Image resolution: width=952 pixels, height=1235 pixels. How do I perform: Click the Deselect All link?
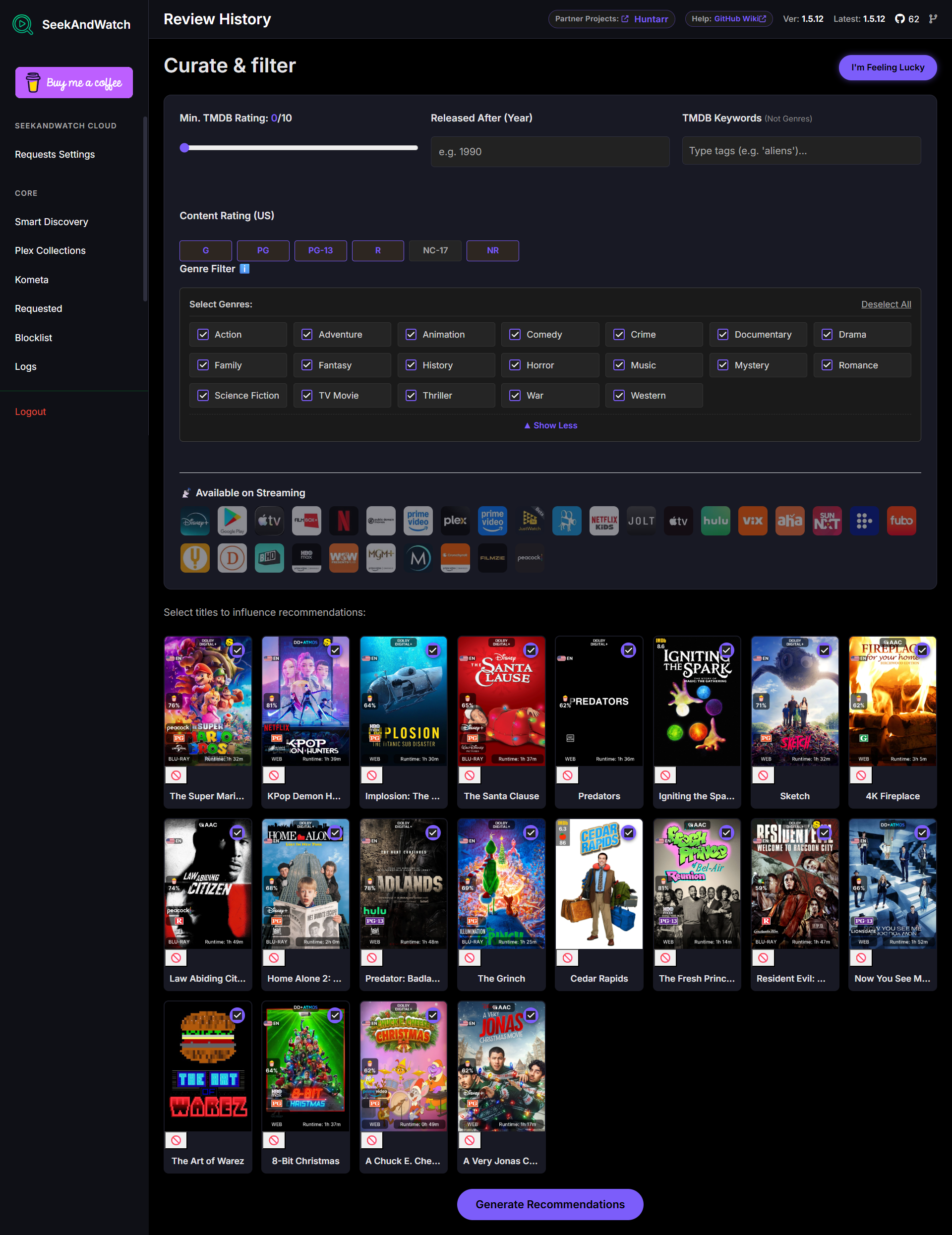(x=886, y=304)
